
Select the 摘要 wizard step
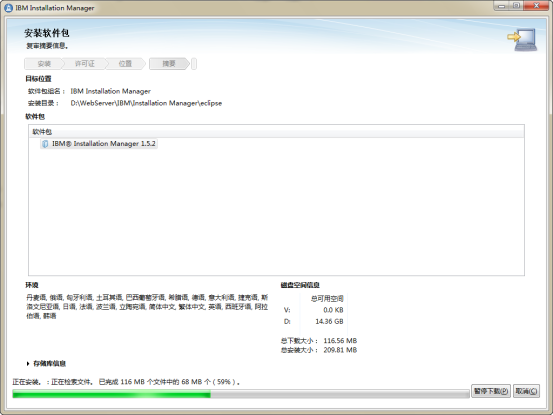(x=169, y=64)
